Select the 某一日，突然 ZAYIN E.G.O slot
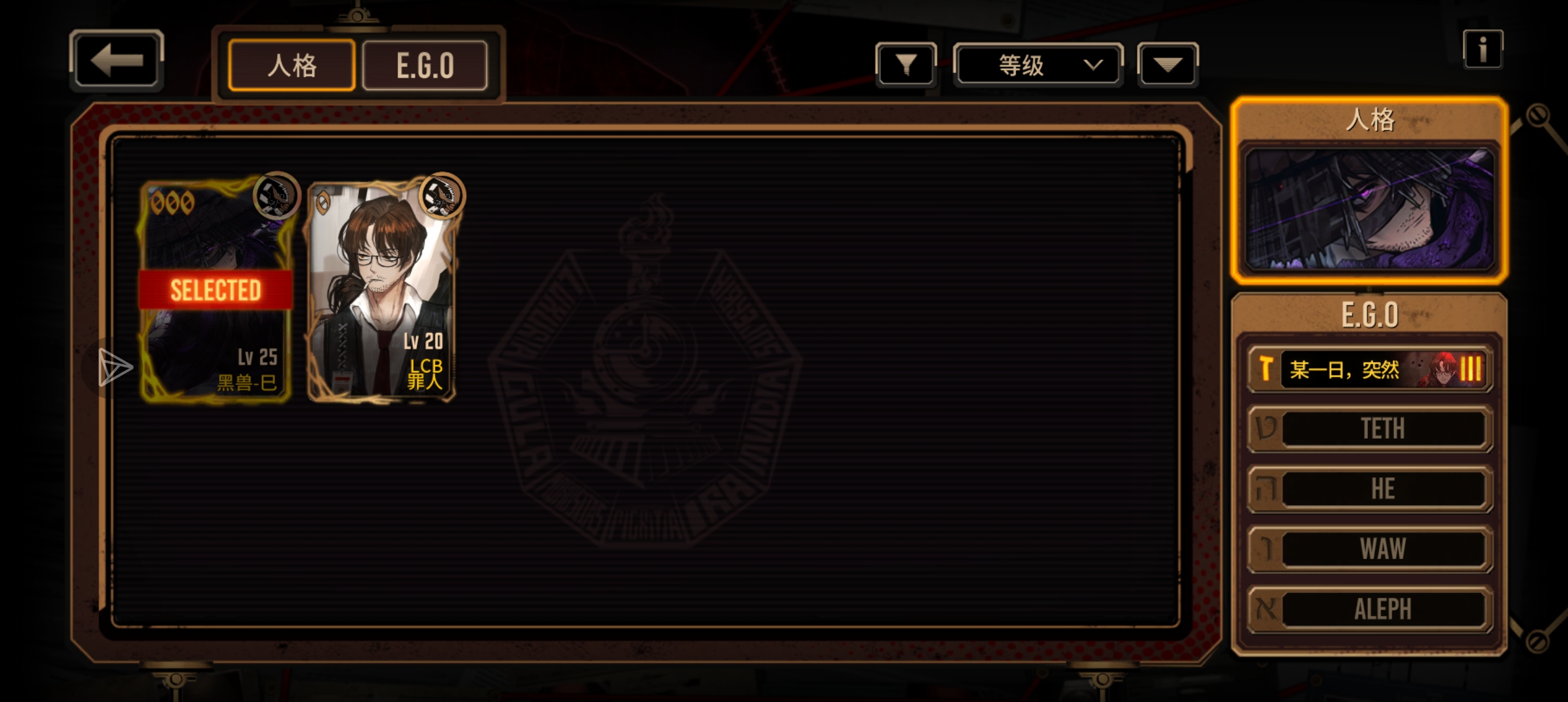Viewport: 1568px width, 702px height. click(1370, 369)
